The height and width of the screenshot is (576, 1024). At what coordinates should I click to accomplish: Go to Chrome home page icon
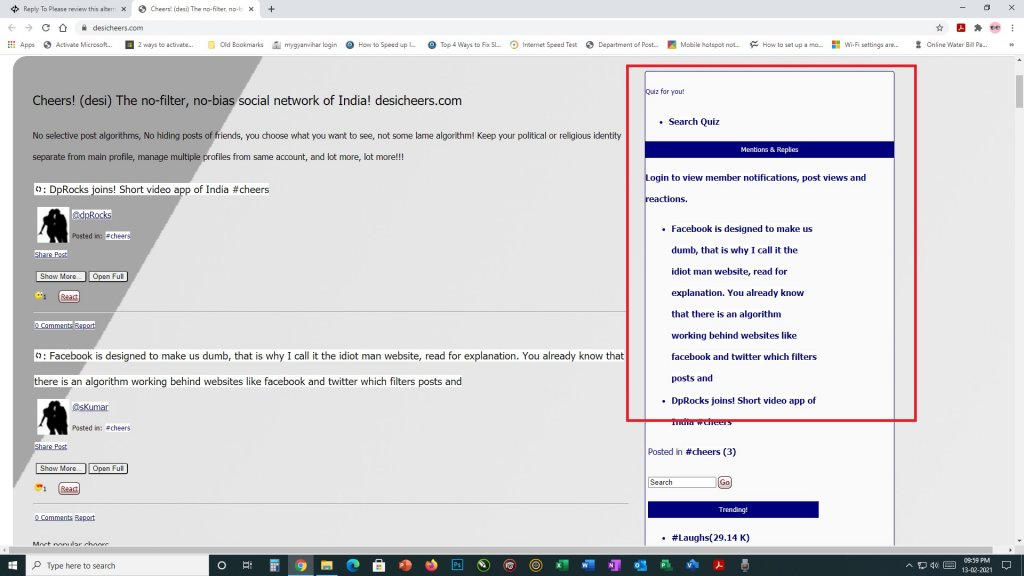click(63, 27)
